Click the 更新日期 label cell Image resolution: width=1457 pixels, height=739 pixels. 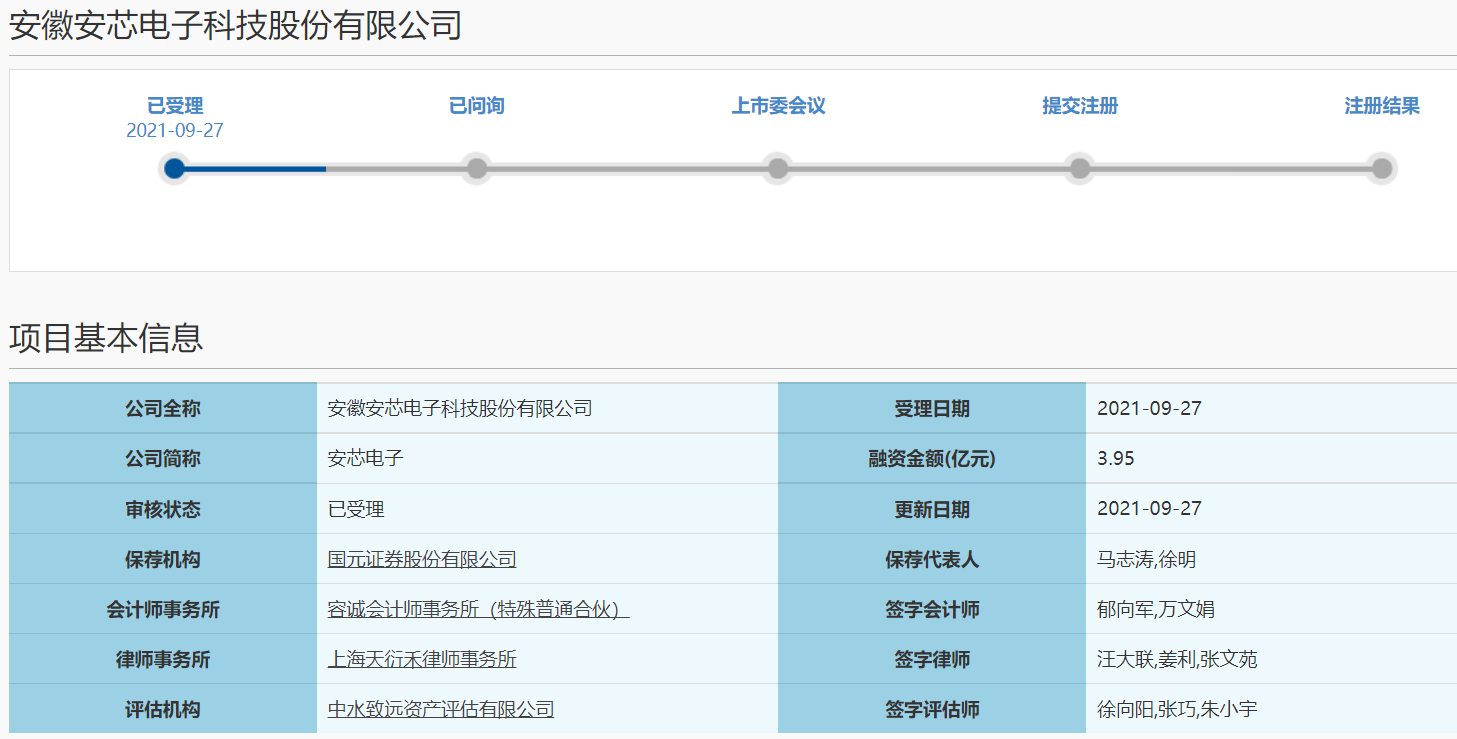pyautogui.click(x=932, y=509)
